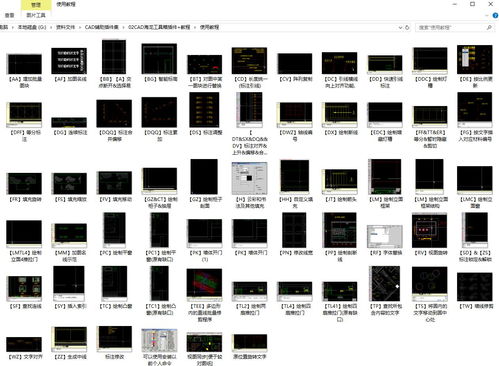Expand the ribbon with the chevron near help

pos(487,15)
